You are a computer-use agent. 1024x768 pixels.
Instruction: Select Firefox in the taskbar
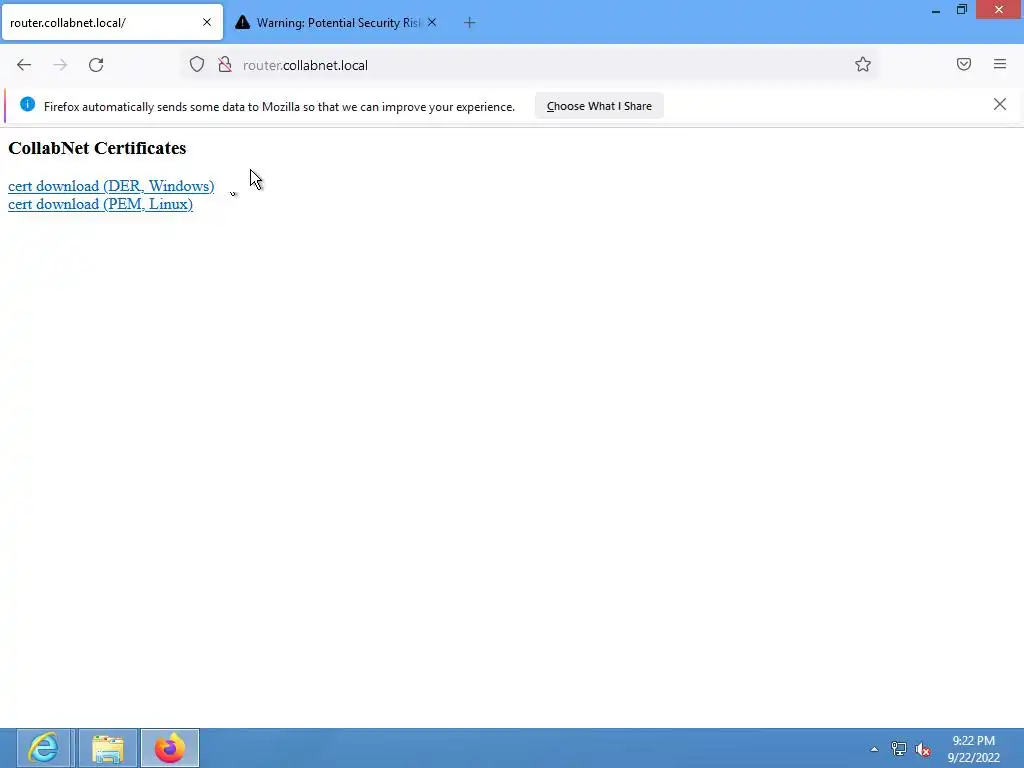170,748
